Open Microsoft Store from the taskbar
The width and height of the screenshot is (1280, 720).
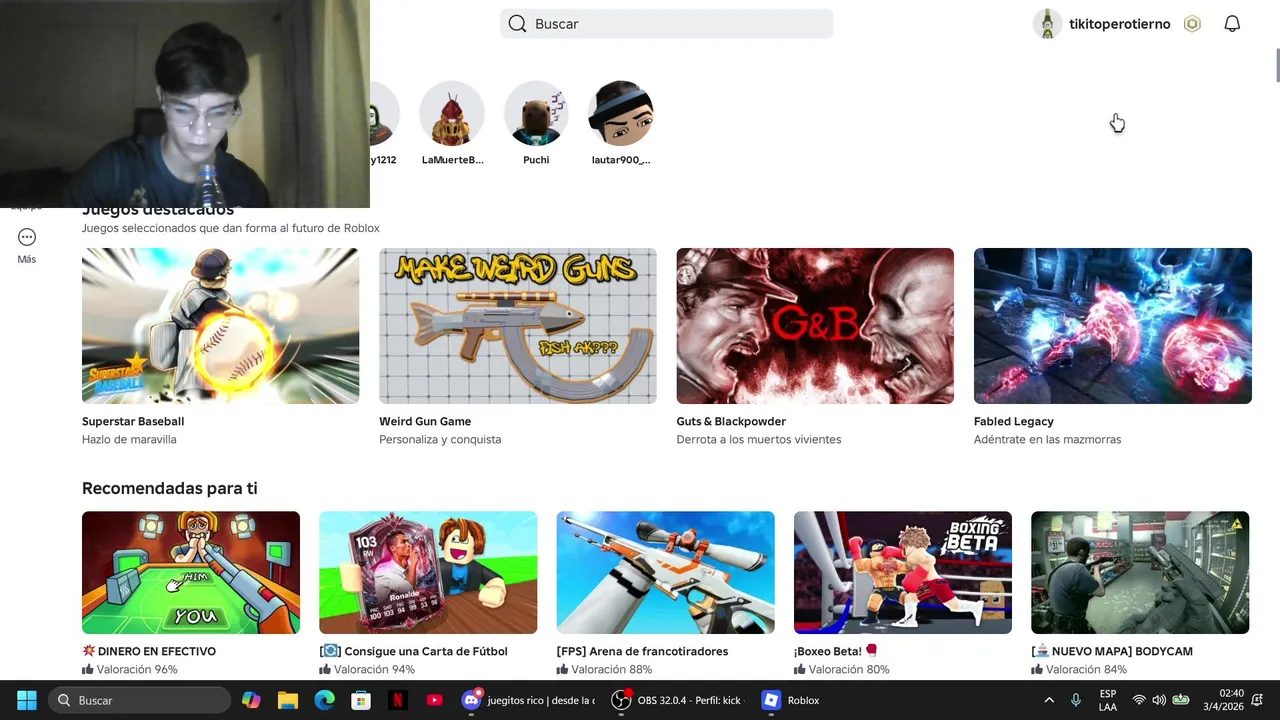point(361,700)
